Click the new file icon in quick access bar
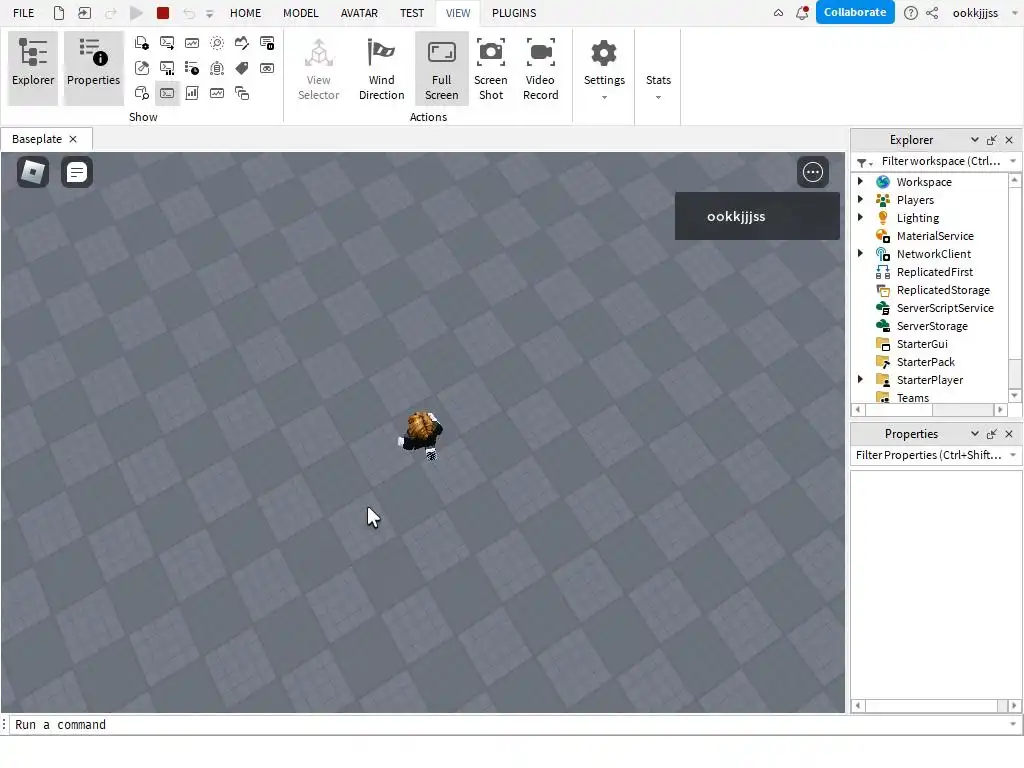 click(x=59, y=13)
